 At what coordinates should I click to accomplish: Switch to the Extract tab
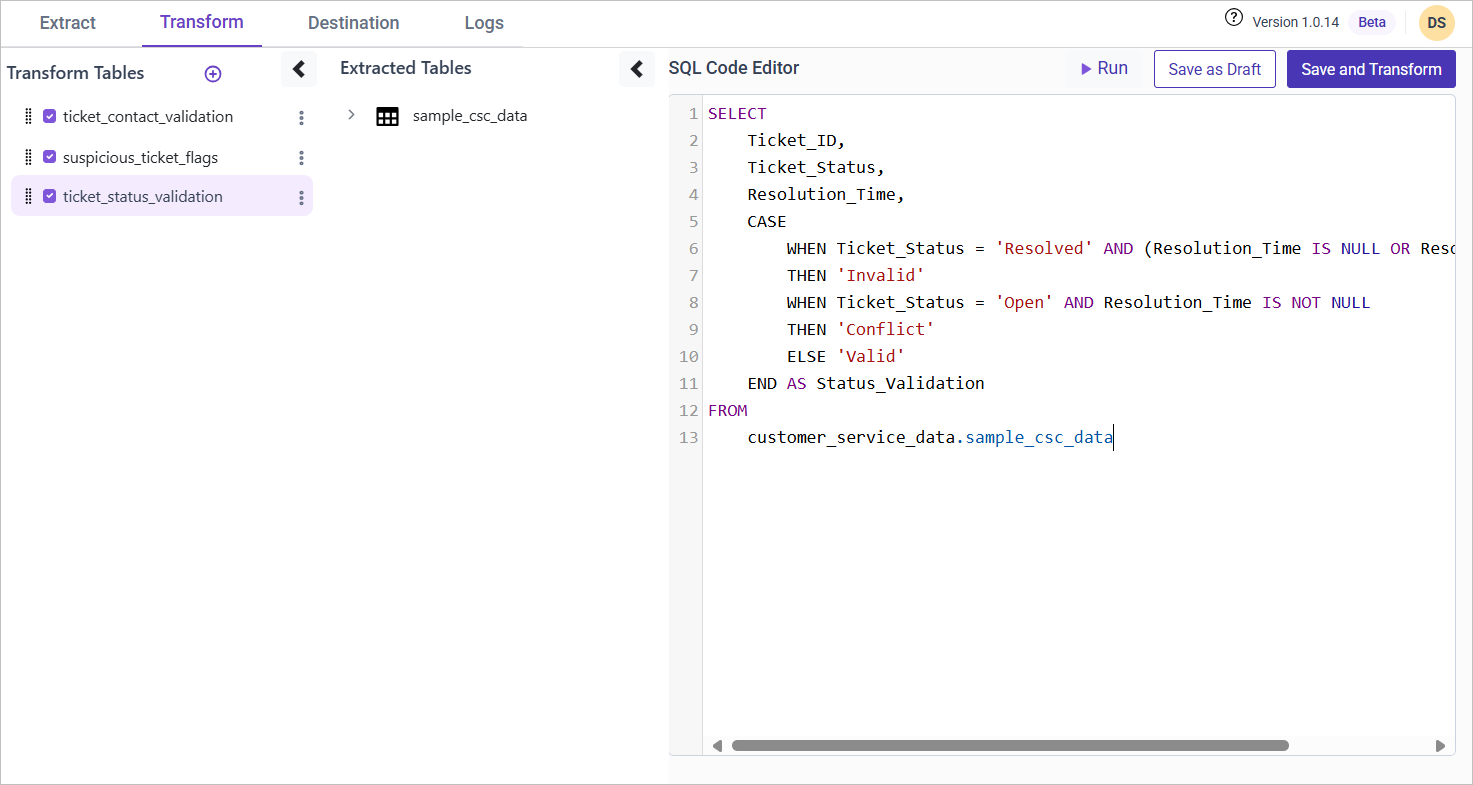pyautogui.click(x=68, y=23)
